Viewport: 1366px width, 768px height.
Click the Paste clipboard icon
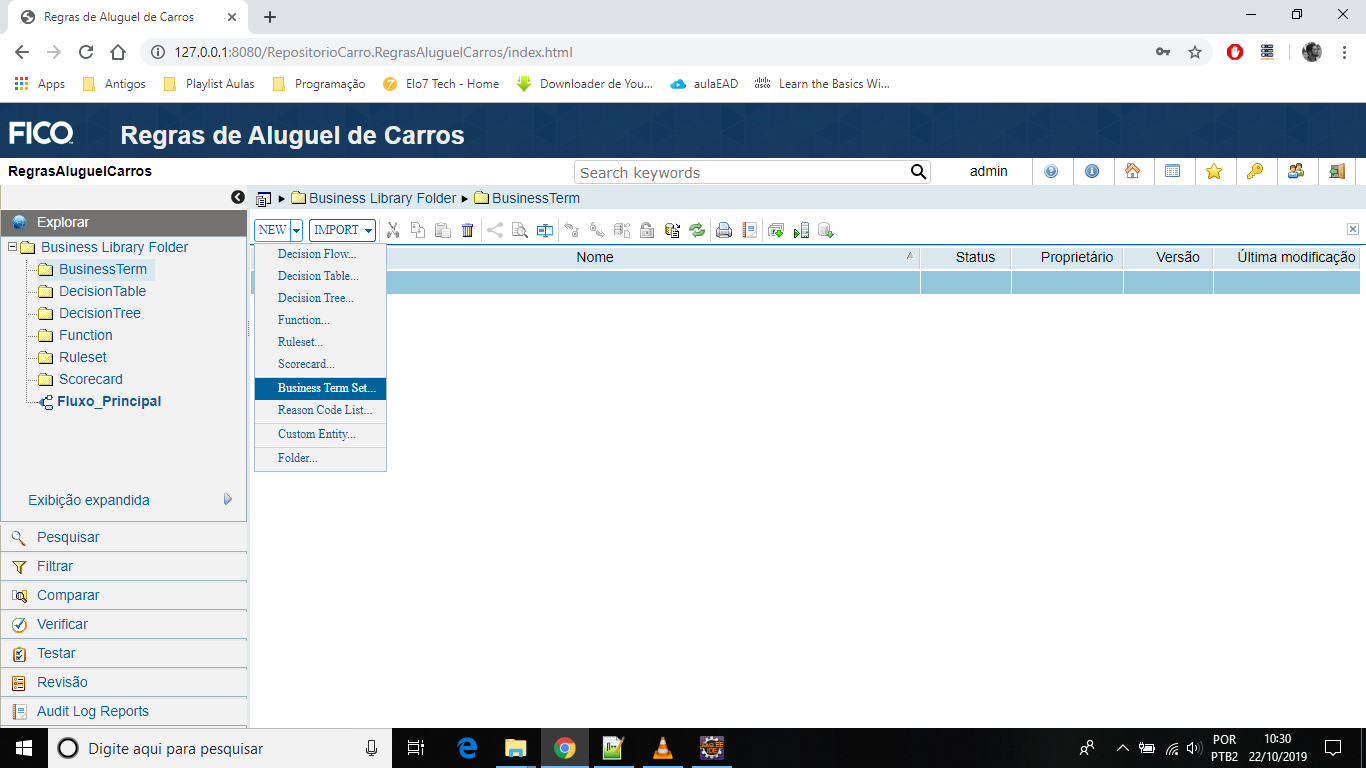click(x=443, y=230)
